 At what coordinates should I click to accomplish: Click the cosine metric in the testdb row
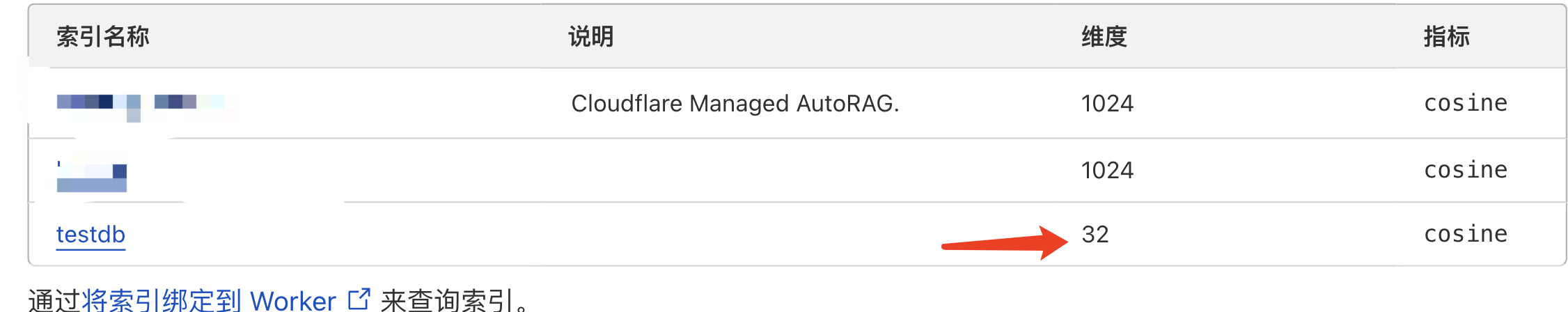1466,235
